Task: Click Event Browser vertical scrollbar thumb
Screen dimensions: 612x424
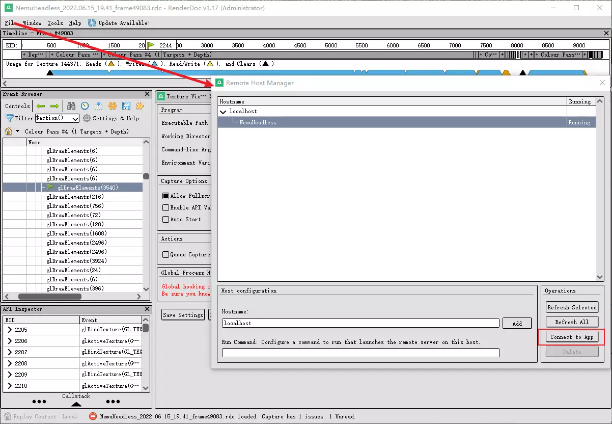Action: point(146,176)
